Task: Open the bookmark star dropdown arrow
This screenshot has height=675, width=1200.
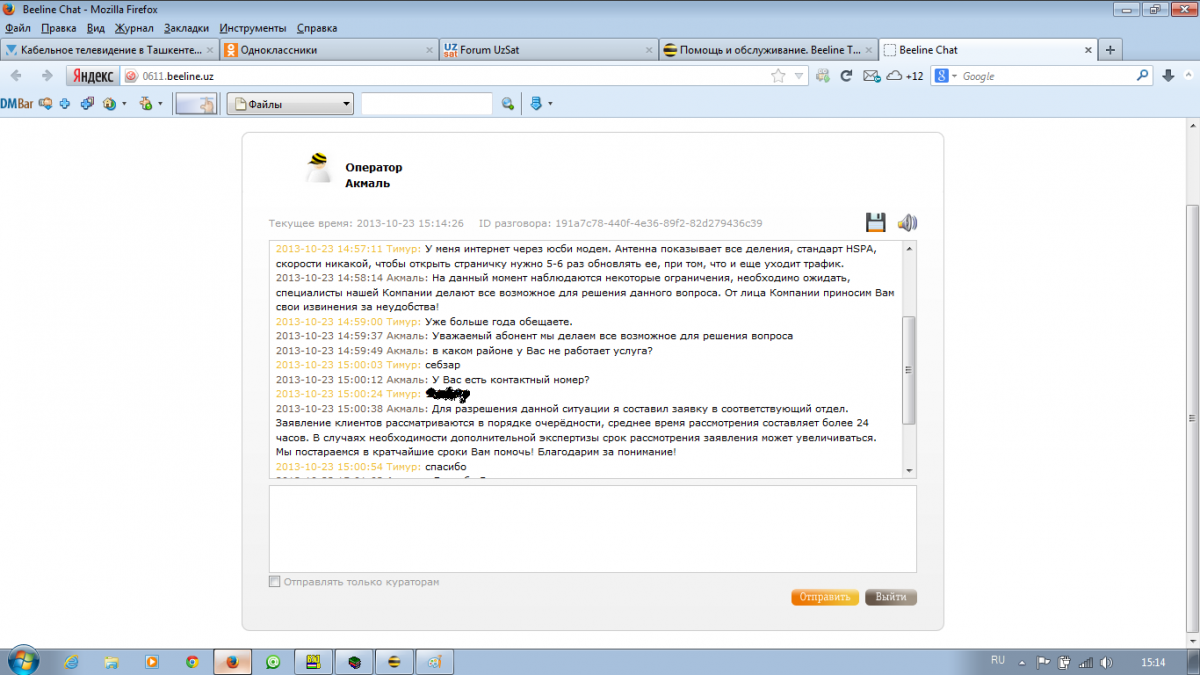Action: pos(799,76)
